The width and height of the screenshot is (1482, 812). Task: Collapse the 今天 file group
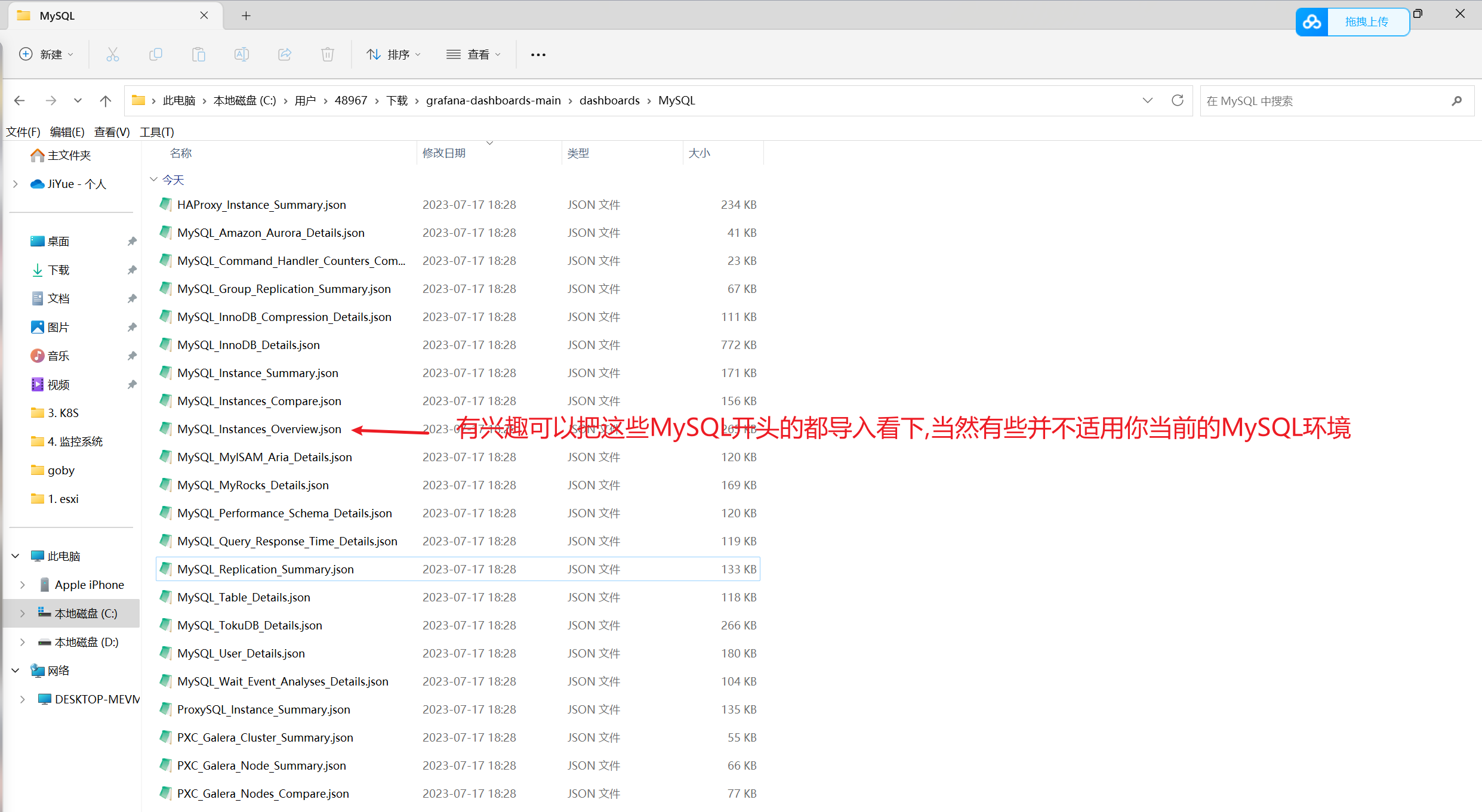(154, 180)
